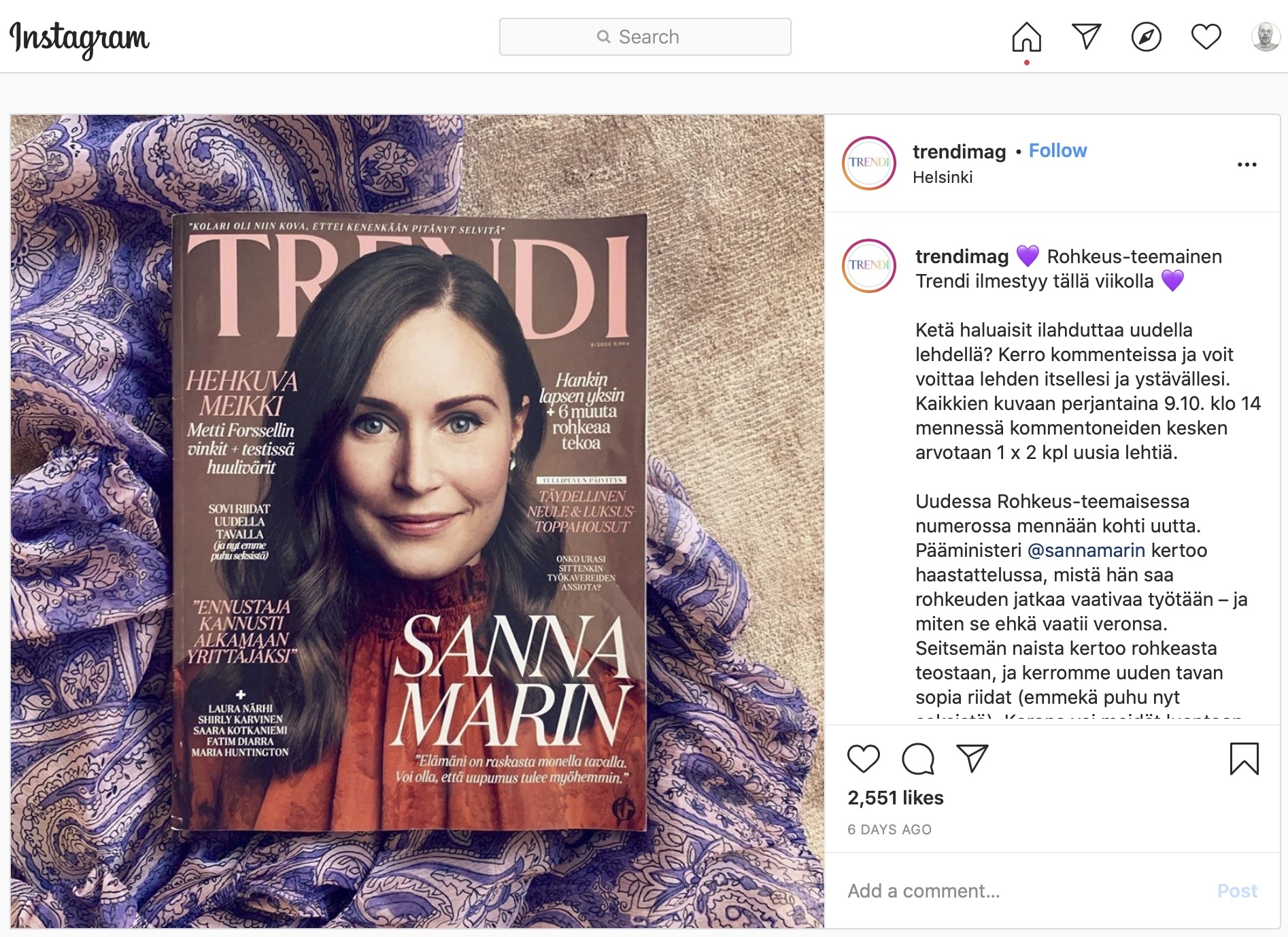Click the comment bubble icon under the post
Viewport: 1288px width, 937px height.
(918, 759)
